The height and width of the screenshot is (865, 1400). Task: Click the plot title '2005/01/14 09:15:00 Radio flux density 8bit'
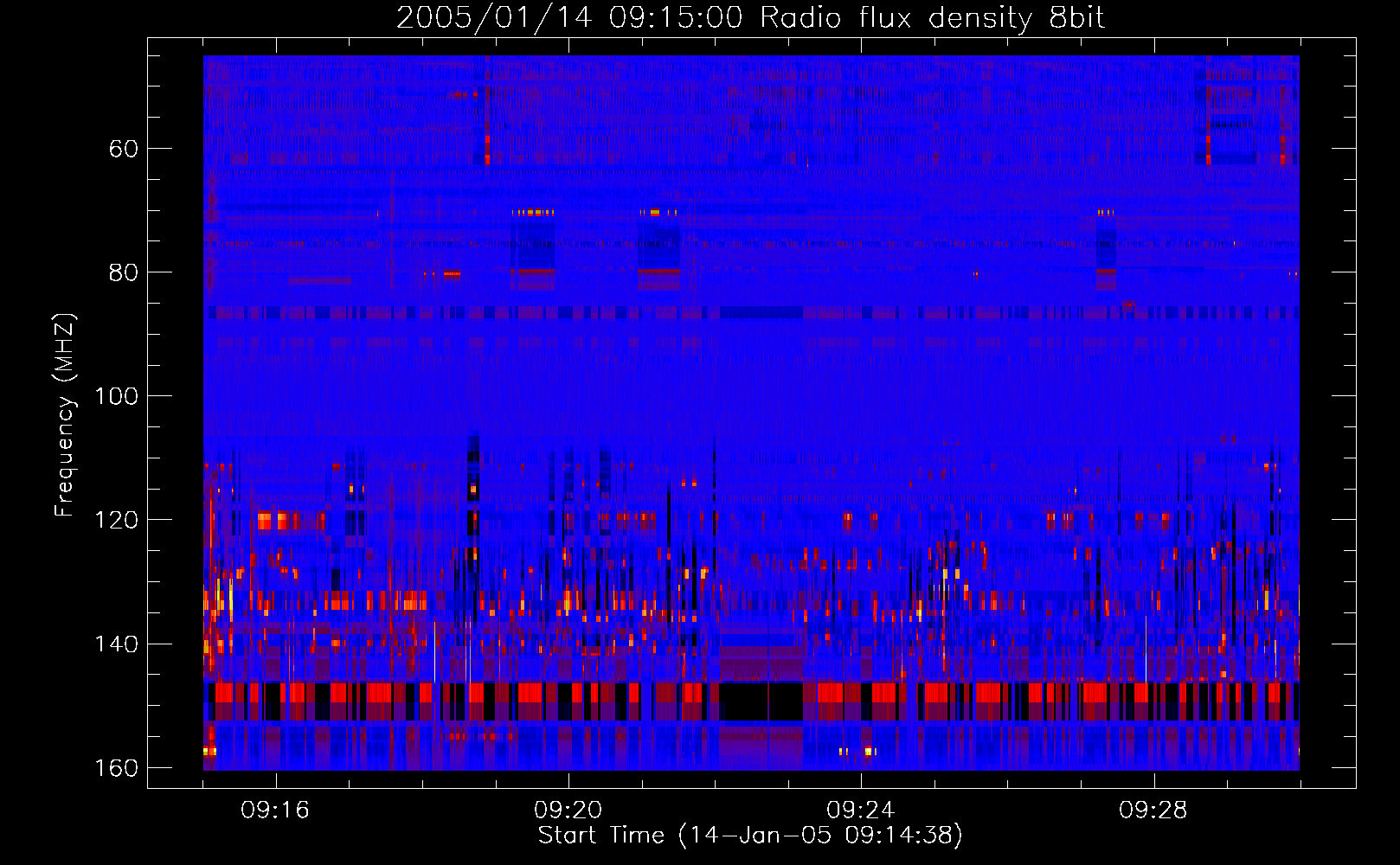click(750, 18)
